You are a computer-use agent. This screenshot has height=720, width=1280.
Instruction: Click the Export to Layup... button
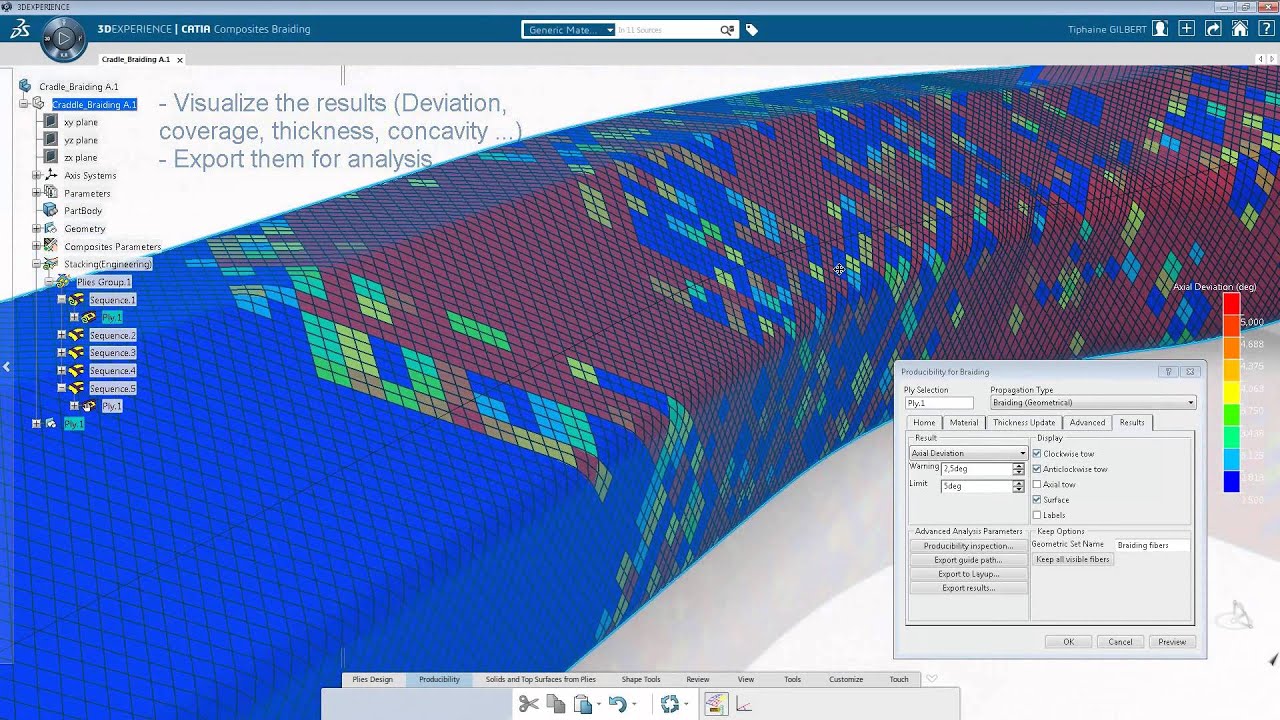tap(968, 574)
